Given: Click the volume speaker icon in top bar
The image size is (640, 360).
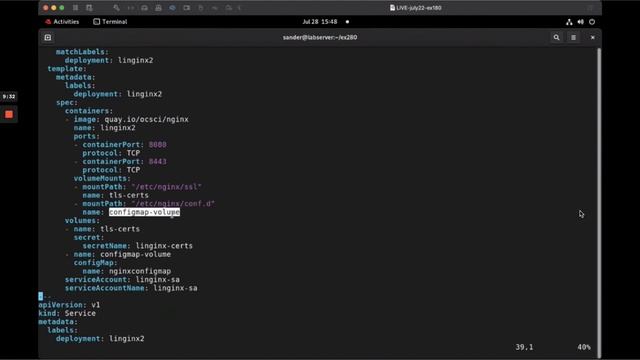Looking at the screenshot, I should click(x=580, y=22).
